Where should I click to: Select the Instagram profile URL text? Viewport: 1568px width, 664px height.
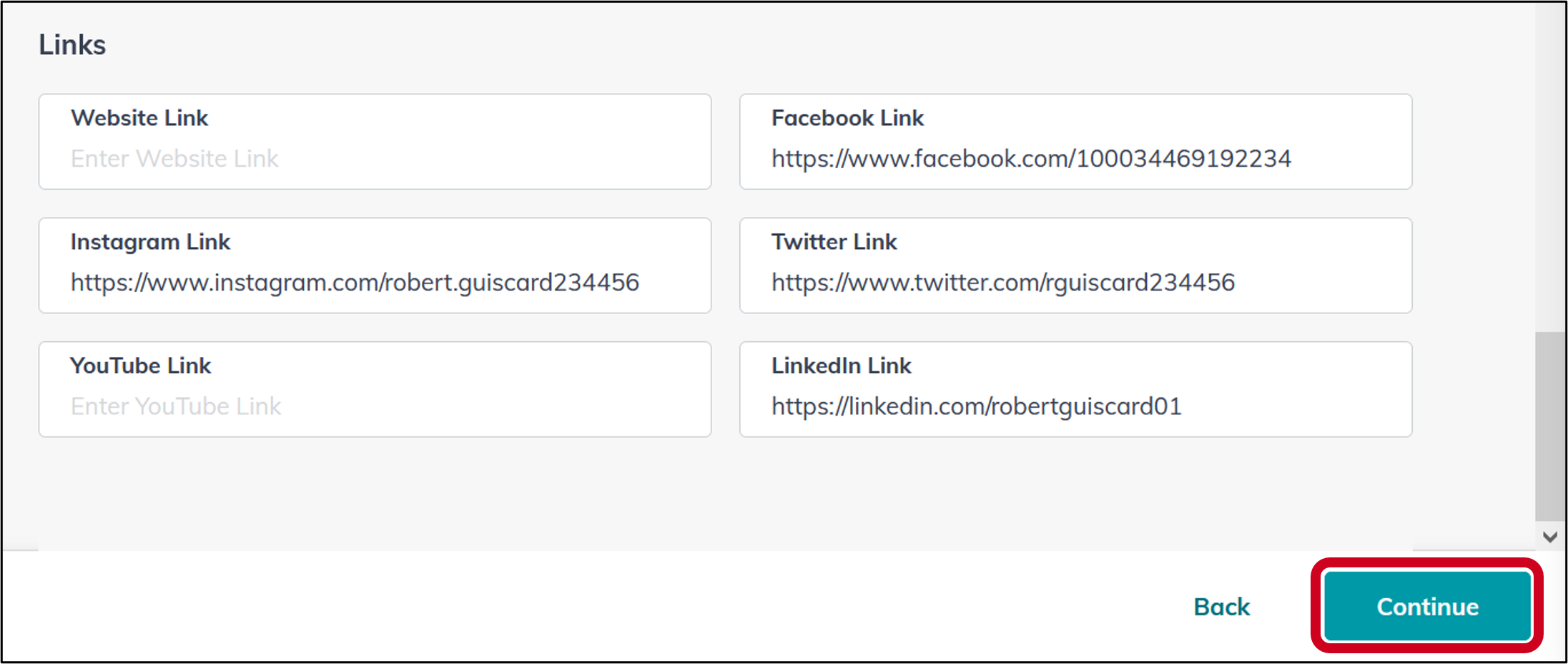tap(354, 282)
